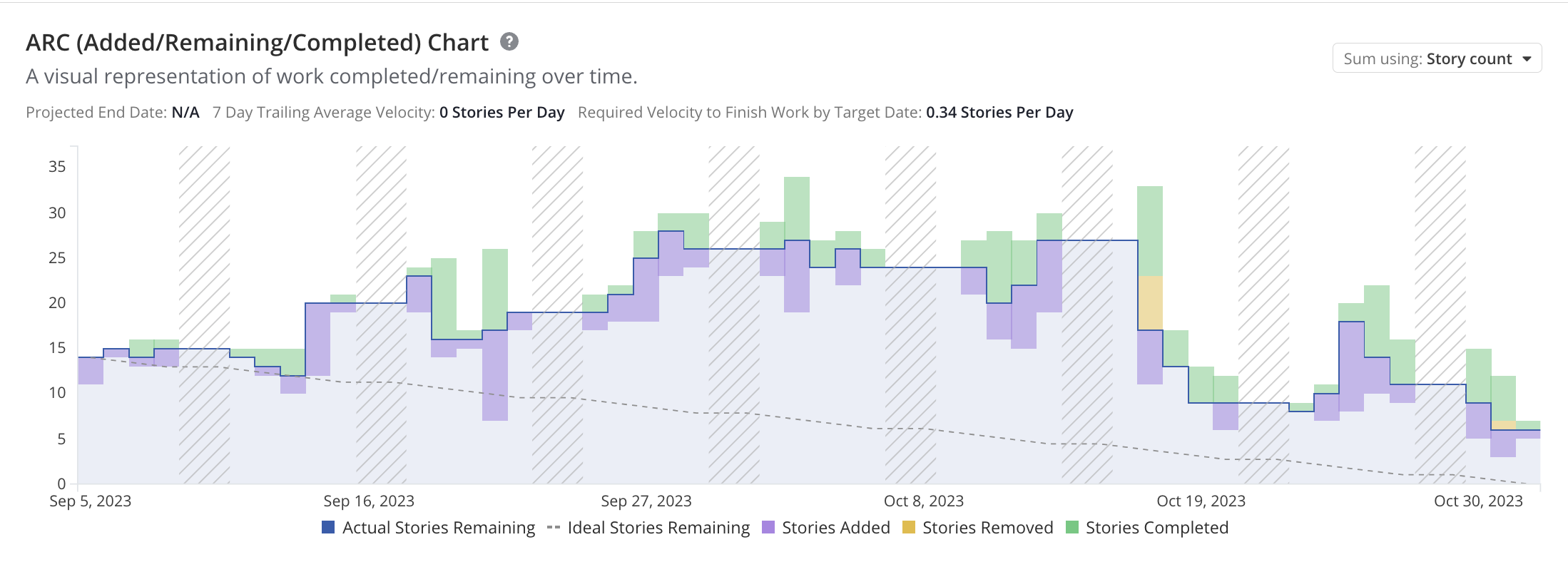Toggle the Stories Added legend label
The image size is (1568, 562).
835,528
